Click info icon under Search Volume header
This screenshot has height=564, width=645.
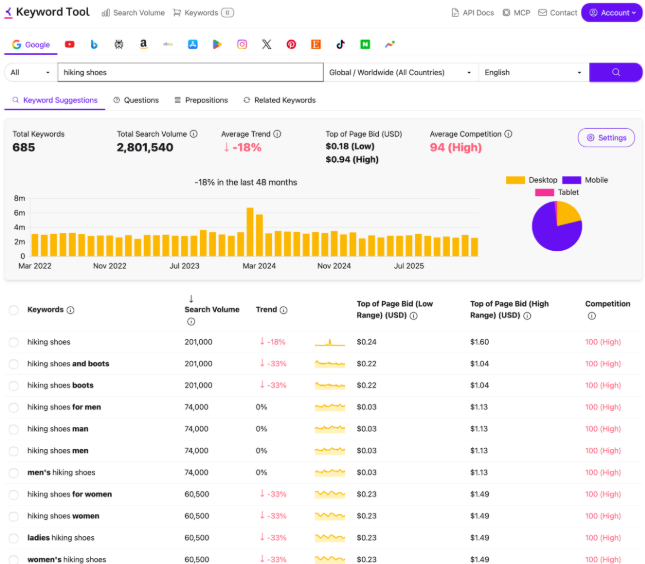click(x=191, y=322)
